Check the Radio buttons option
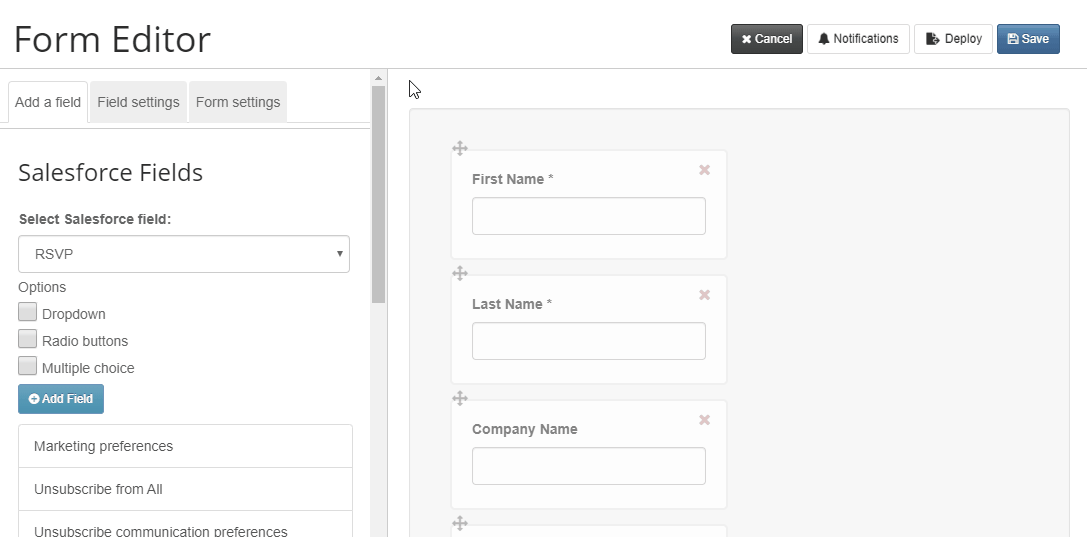 tap(28, 339)
